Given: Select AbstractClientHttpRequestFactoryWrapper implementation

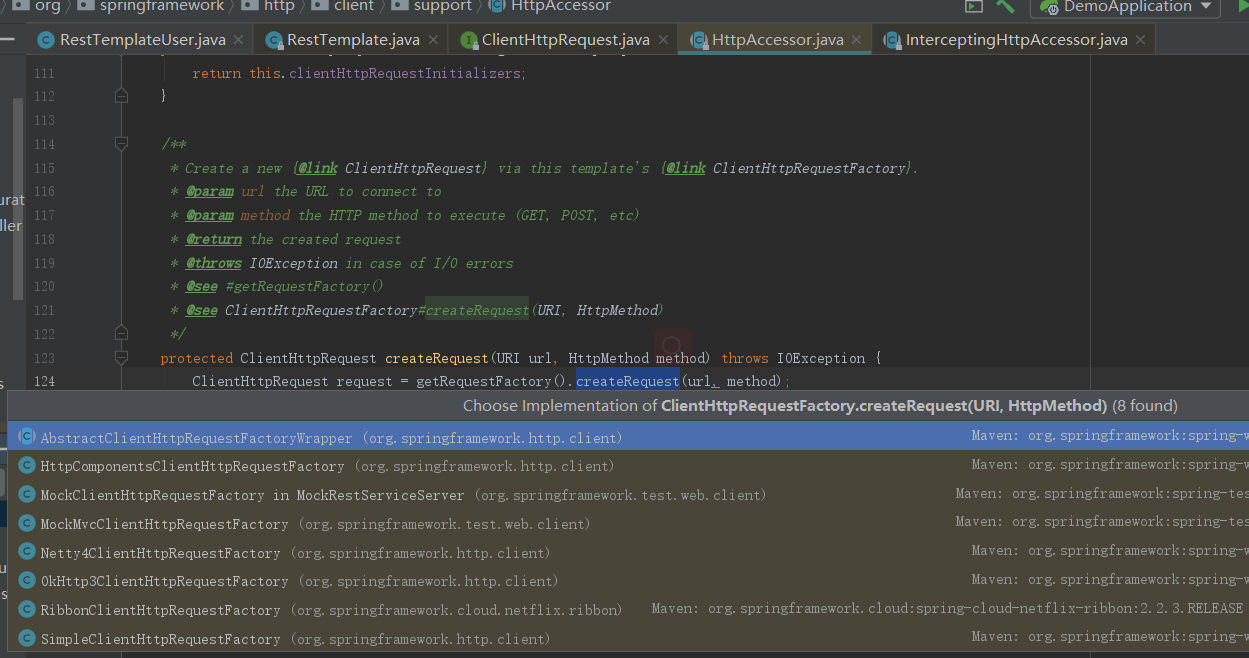Looking at the screenshot, I should tap(628, 437).
